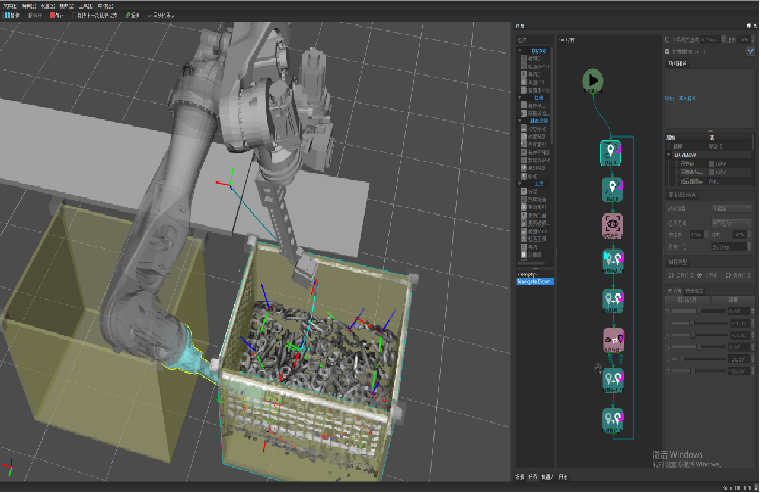This screenshot has width=761, height=493.
Task: Toggle first checkbox in properties table
Action: [710, 164]
